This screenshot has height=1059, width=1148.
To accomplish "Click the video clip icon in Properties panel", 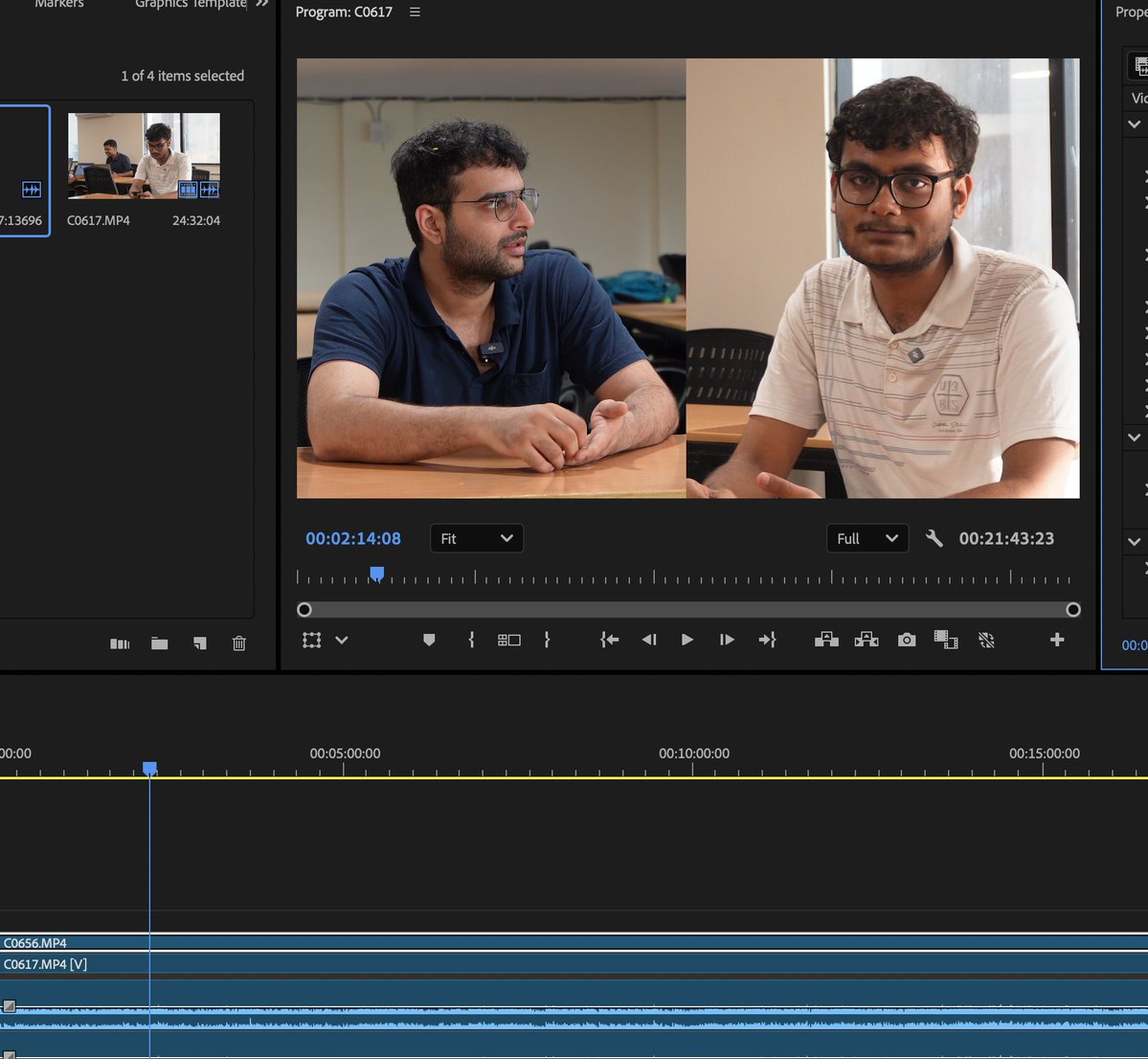I will pyautogui.click(x=1139, y=66).
